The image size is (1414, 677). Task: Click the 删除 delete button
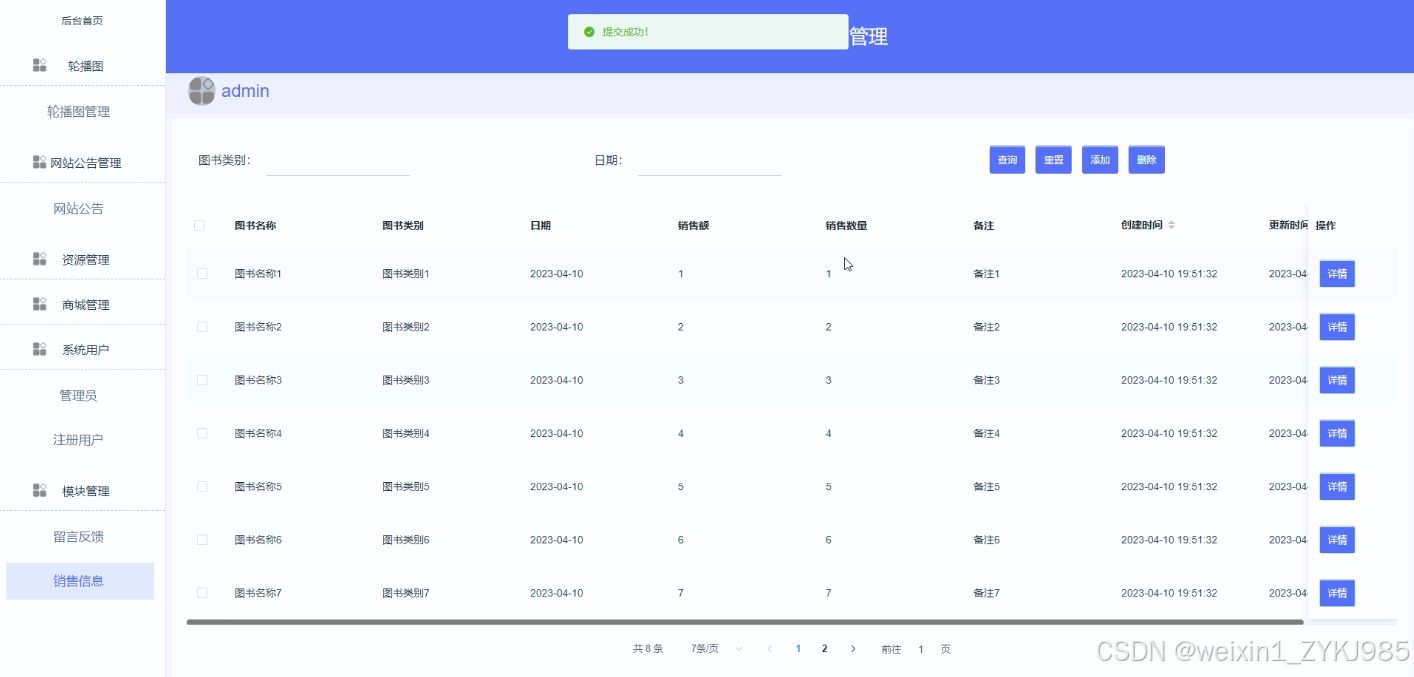[1146, 160]
